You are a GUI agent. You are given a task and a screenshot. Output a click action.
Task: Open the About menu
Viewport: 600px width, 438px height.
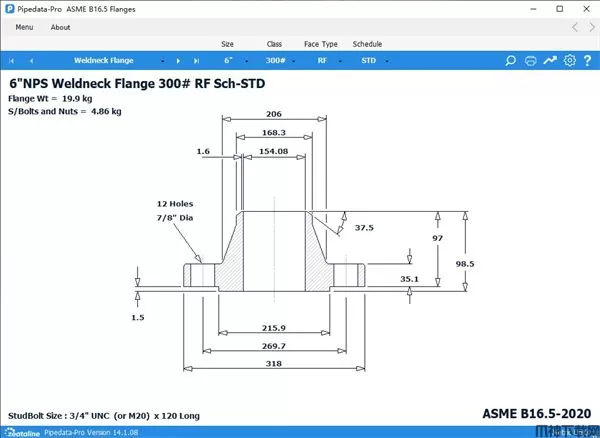[x=60, y=27]
